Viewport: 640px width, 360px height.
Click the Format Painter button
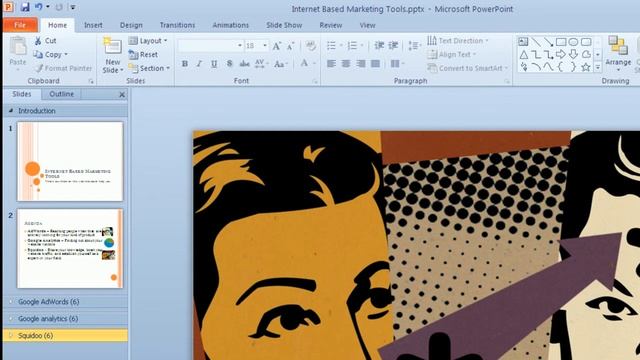(63, 68)
